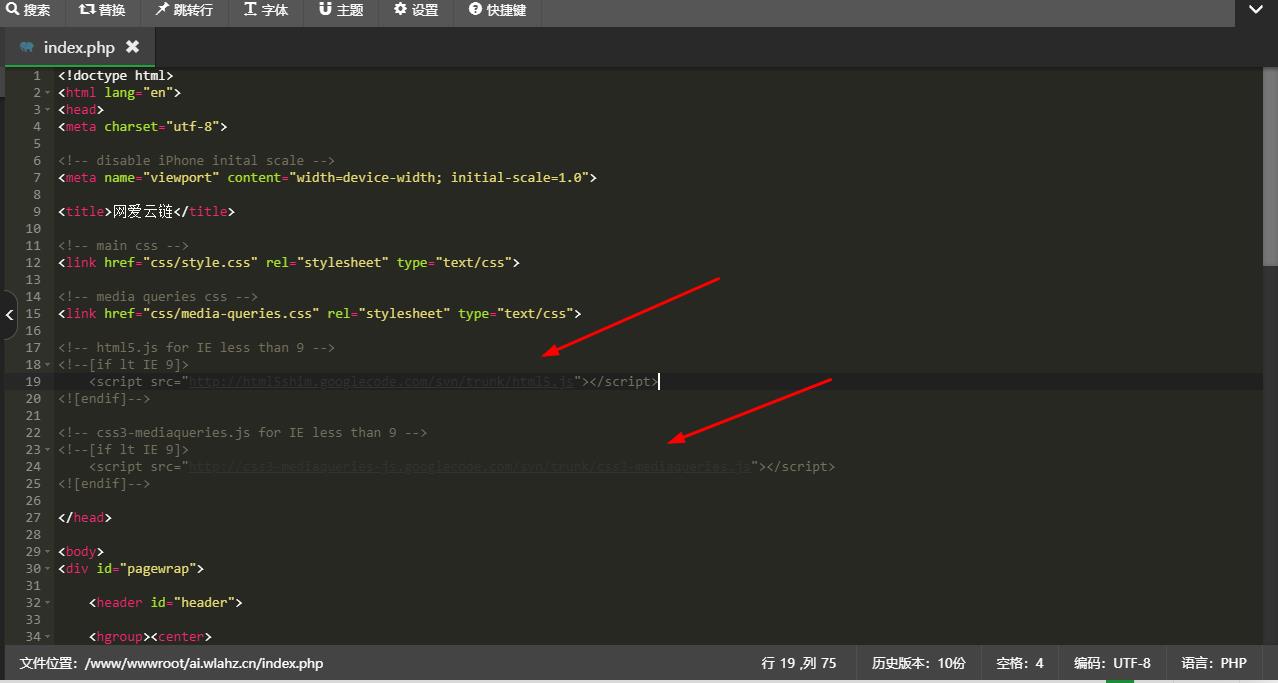Screen dimensions: 1278x683
Task: Open the 跳转行 go-to-line tool
Action: point(184,10)
